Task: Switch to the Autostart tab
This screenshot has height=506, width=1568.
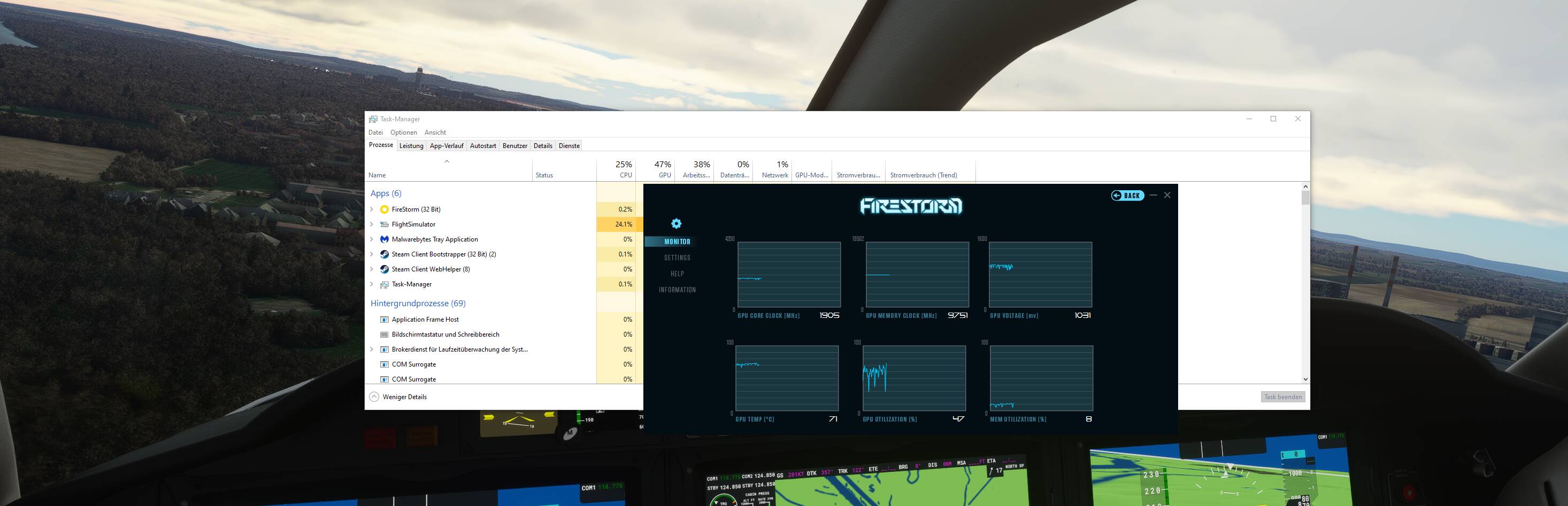Action: [483, 146]
